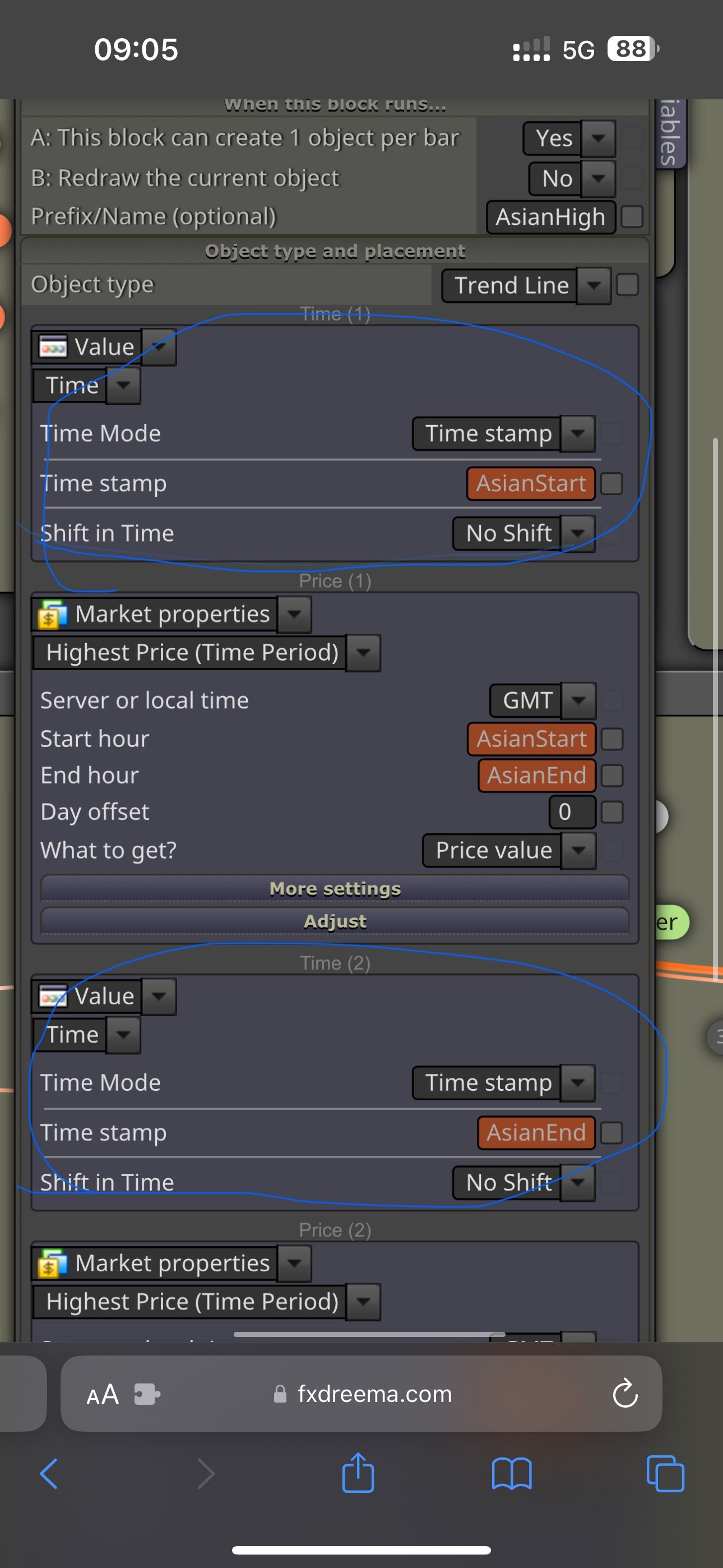
Task: Tap Safari forward arrow
Action: (x=206, y=1474)
